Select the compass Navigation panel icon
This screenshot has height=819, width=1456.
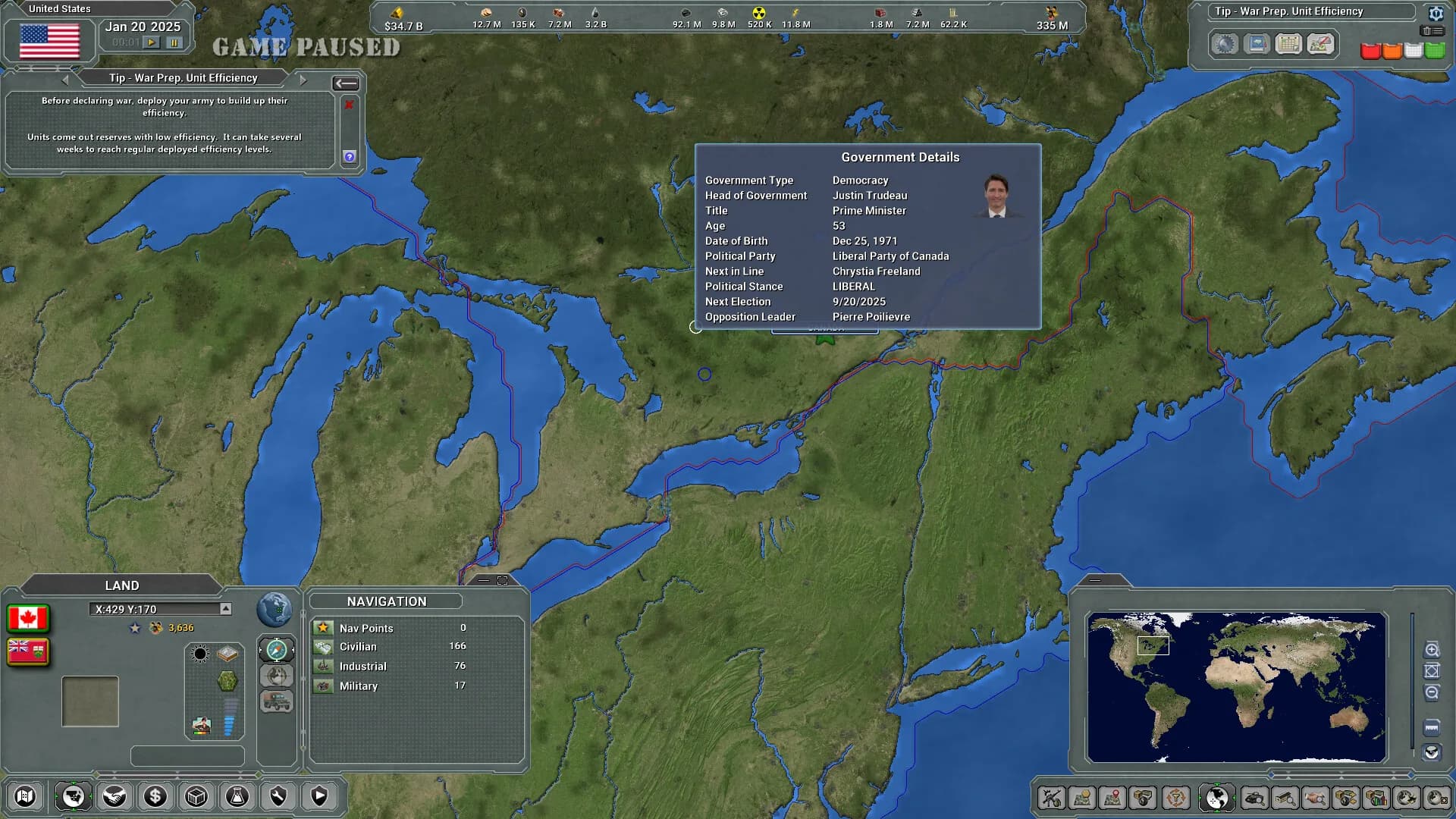pos(276,650)
